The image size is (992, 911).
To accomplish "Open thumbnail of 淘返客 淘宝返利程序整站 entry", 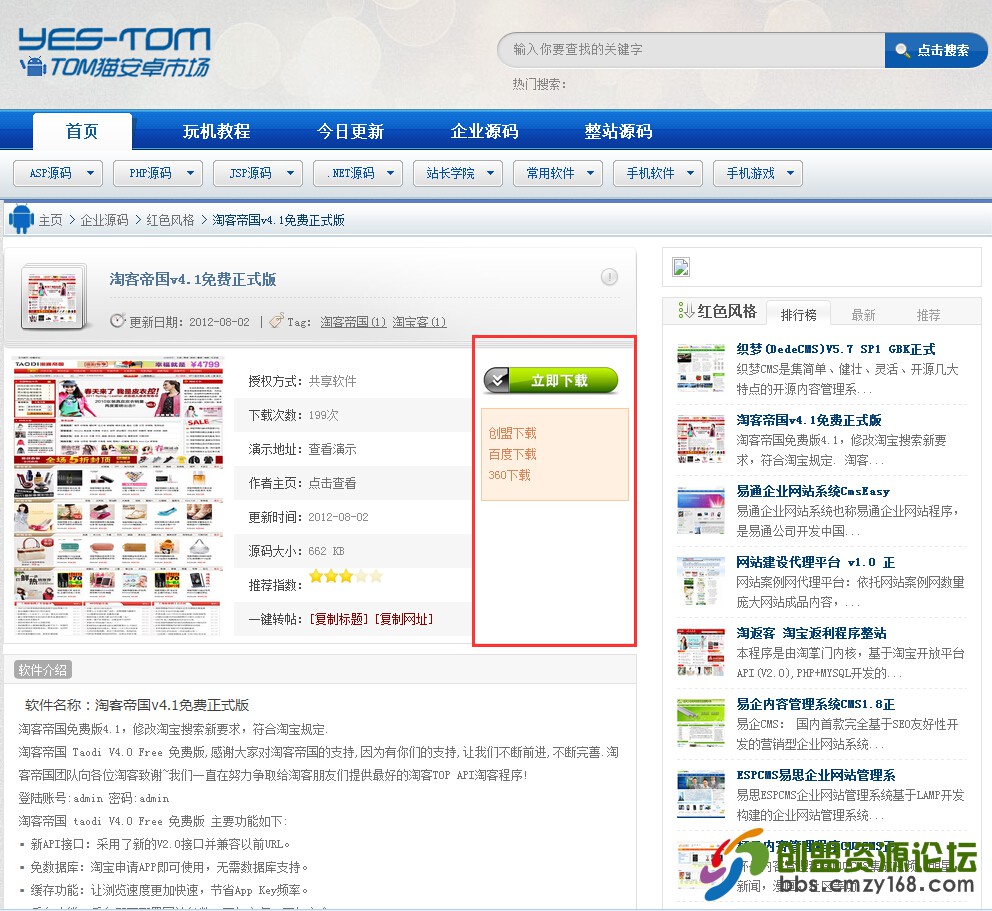I will pos(701,652).
